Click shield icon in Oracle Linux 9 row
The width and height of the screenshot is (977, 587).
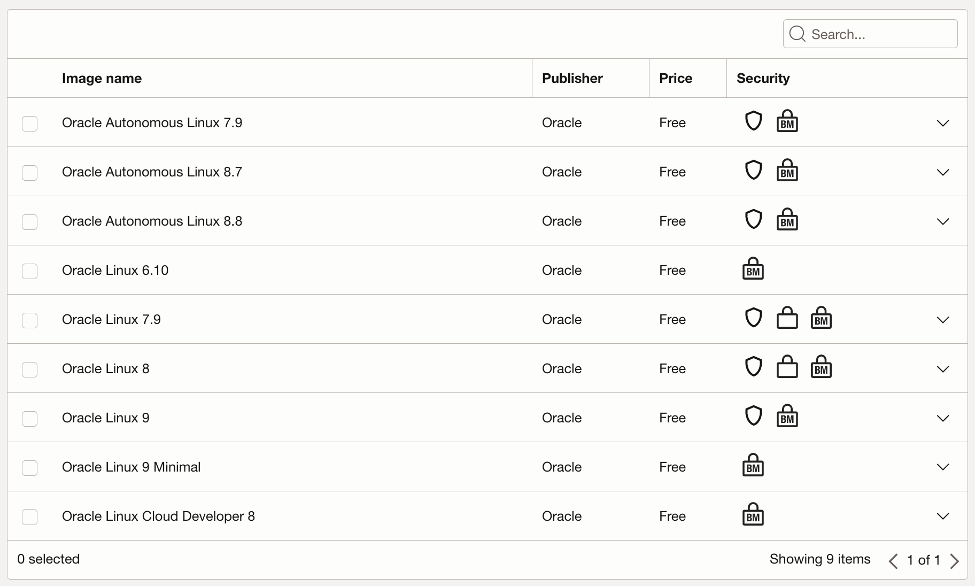754,416
